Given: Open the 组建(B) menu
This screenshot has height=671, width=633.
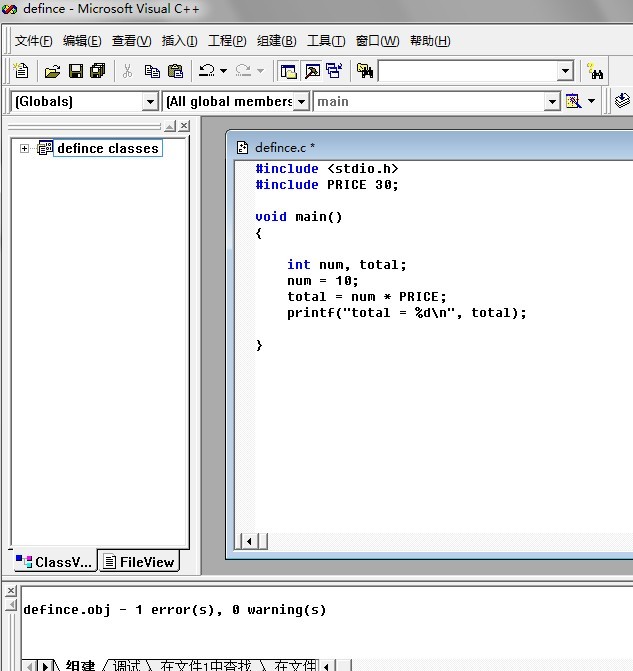Looking at the screenshot, I should [x=276, y=41].
